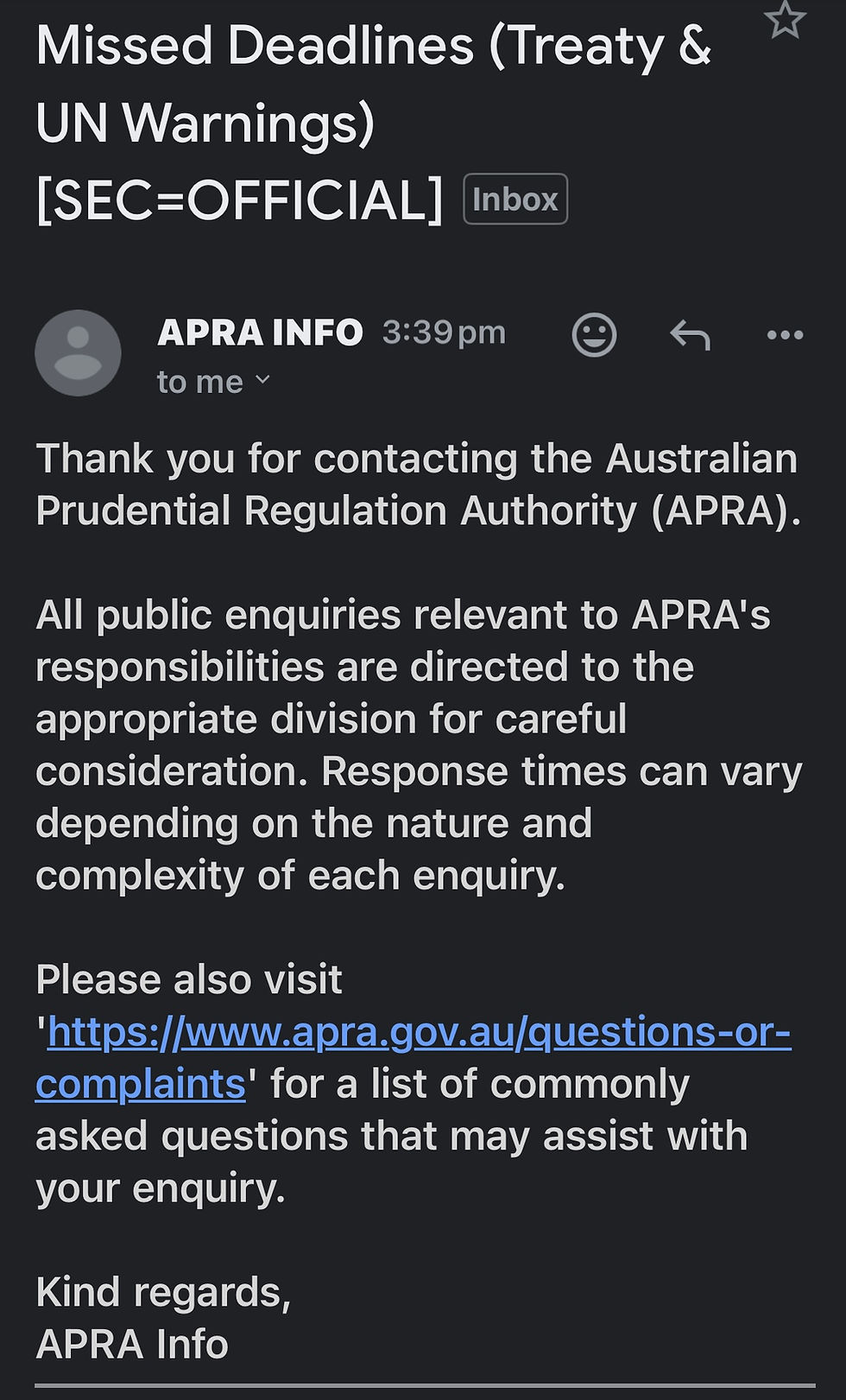Tap the APRA INFO sender name

pyautogui.click(x=260, y=333)
